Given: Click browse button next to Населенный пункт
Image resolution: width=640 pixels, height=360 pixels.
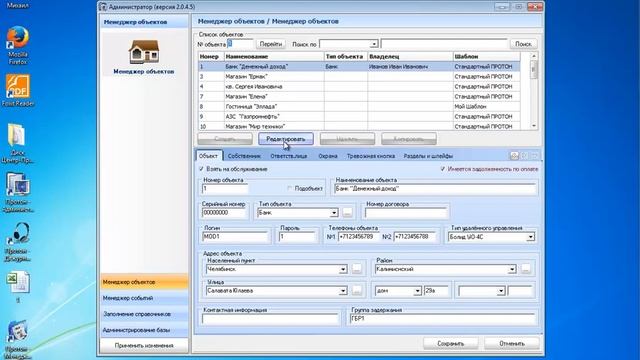Looking at the screenshot, I should pos(357,269).
